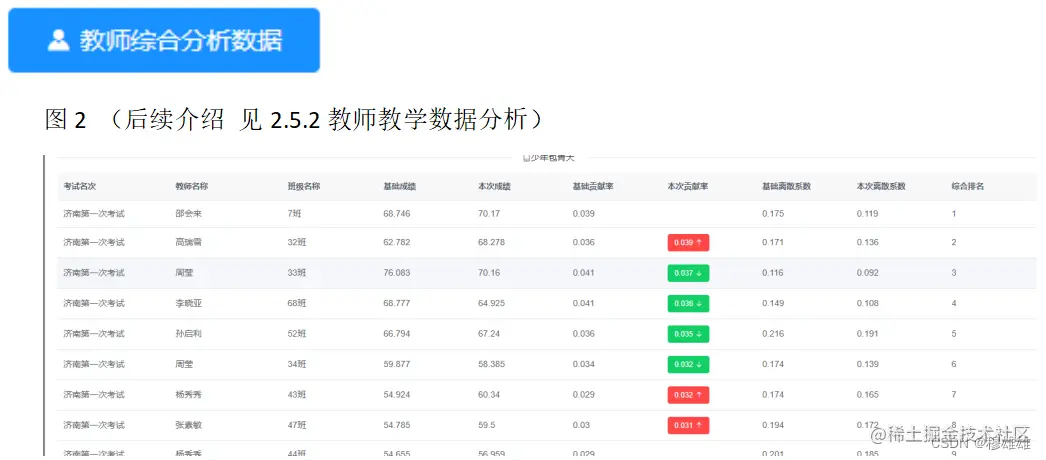Click the 基础成绩 column header
Image resolution: width=1046 pixels, height=460 pixels.
[400, 186]
